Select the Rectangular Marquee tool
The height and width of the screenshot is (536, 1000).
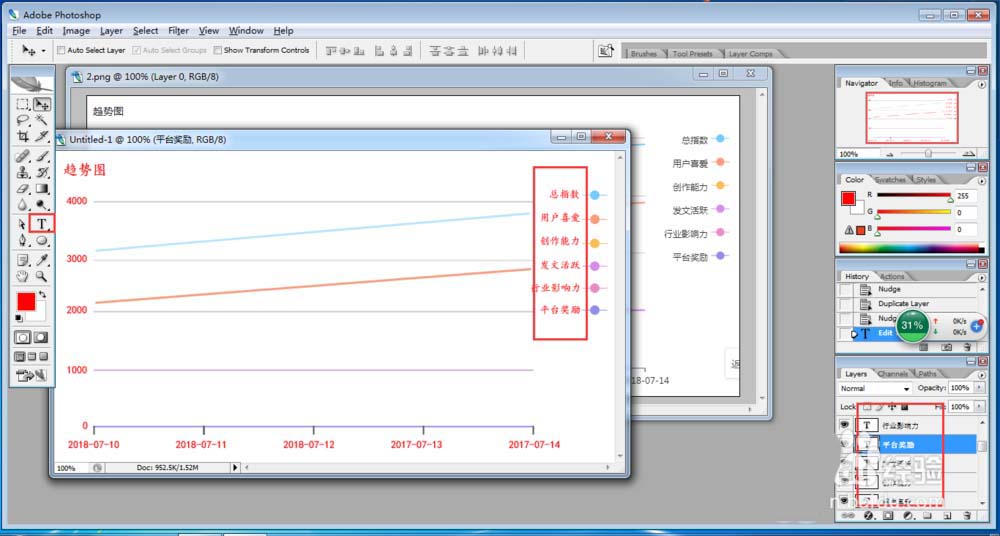click(23, 104)
